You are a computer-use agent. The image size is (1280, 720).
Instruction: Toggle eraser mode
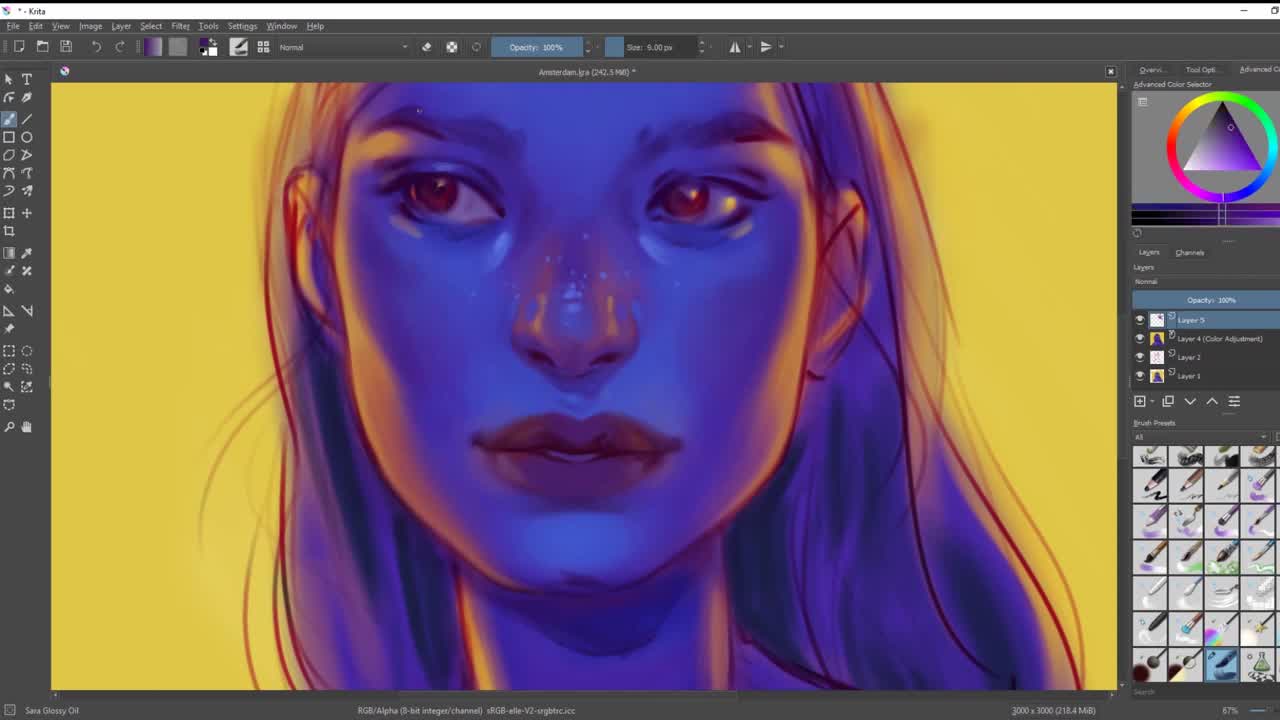(427, 47)
